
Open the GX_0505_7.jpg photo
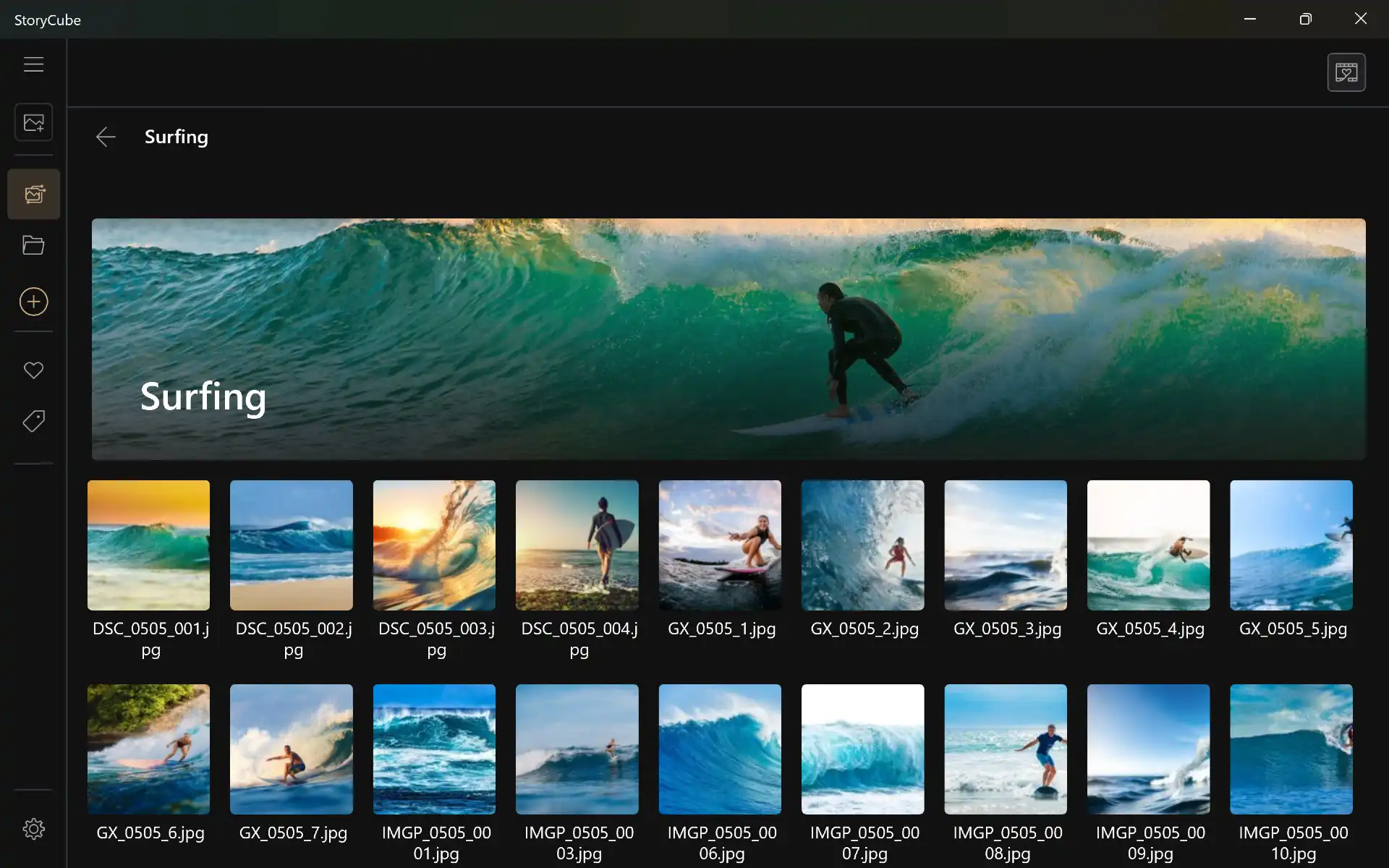tap(292, 749)
